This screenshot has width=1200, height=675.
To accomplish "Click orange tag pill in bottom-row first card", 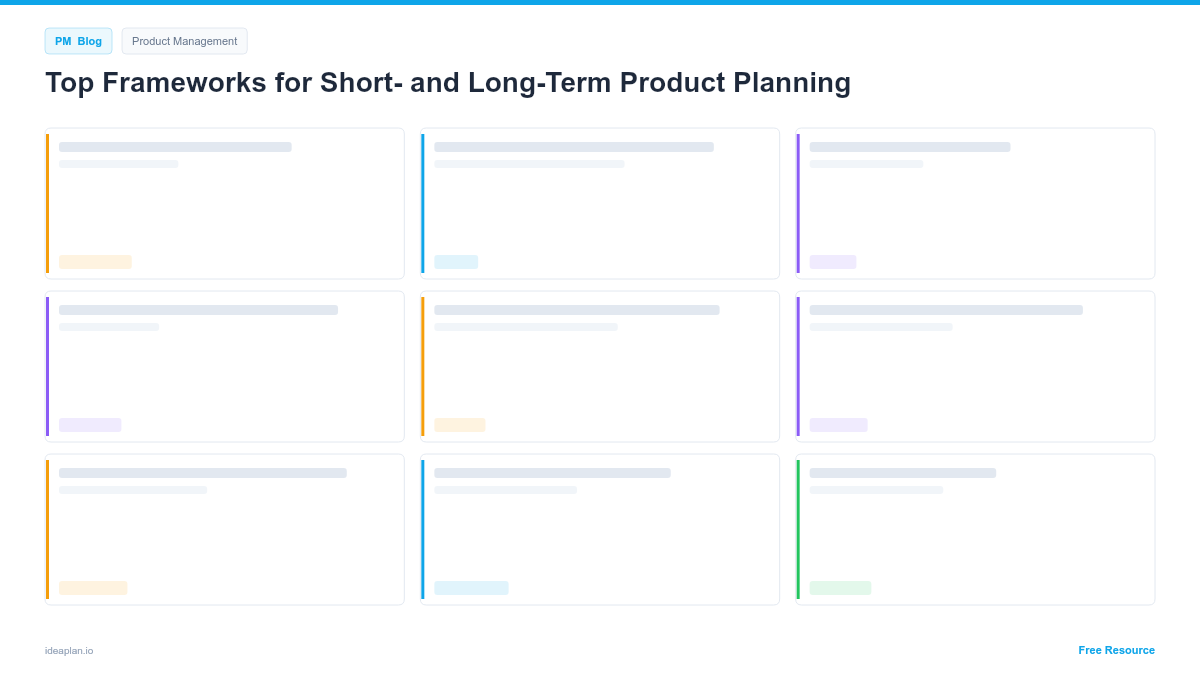I will (x=93, y=588).
